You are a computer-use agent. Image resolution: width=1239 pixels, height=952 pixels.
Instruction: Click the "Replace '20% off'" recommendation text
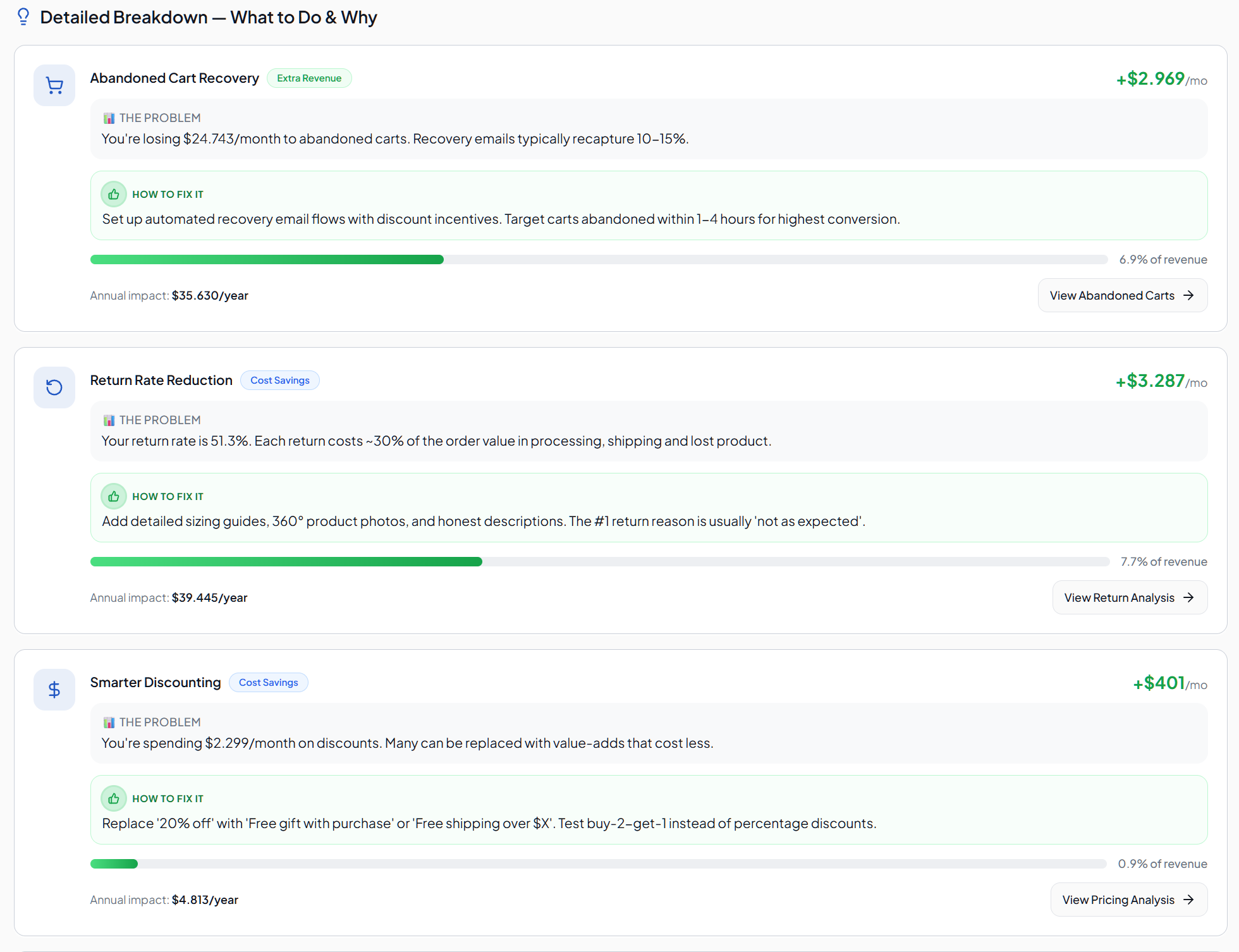pyautogui.click(x=489, y=824)
